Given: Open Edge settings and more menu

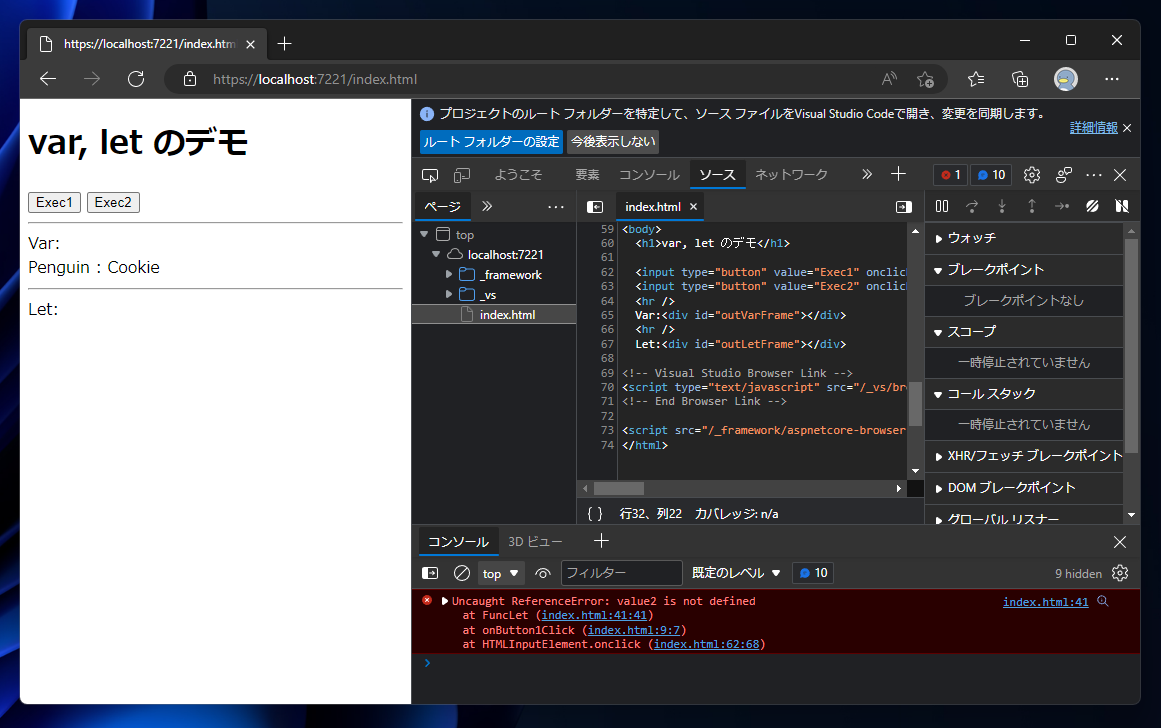Looking at the screenshot, I should click(x=1111, y=79).
